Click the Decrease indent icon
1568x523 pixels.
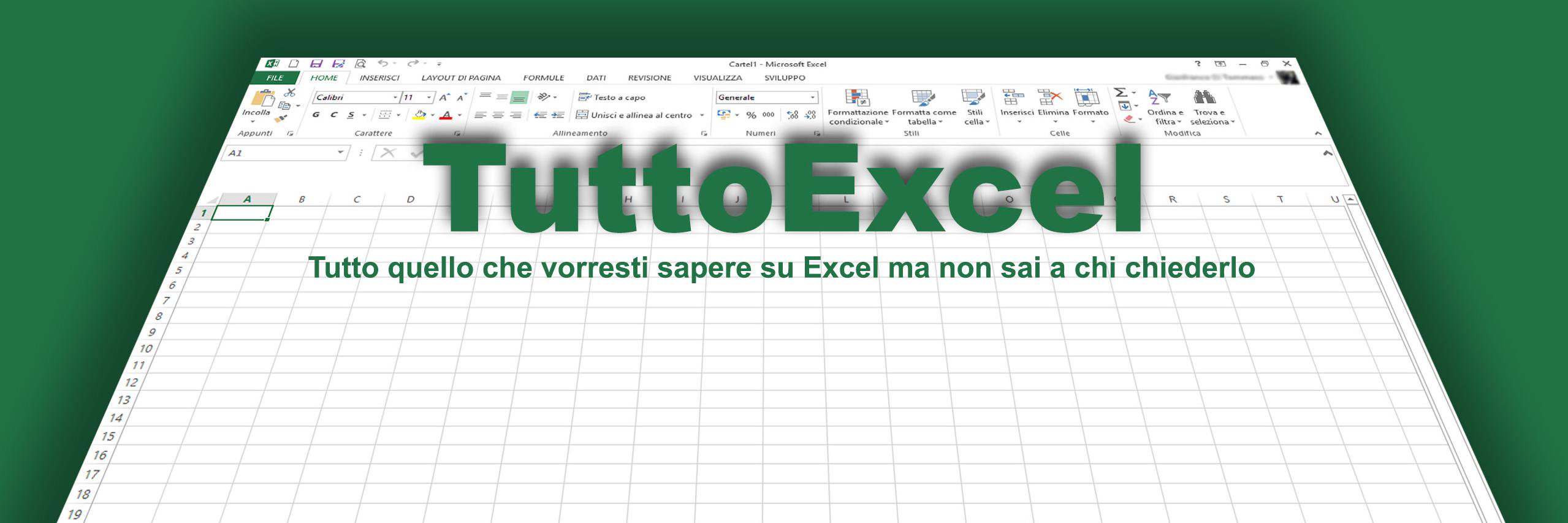(540, 115)
